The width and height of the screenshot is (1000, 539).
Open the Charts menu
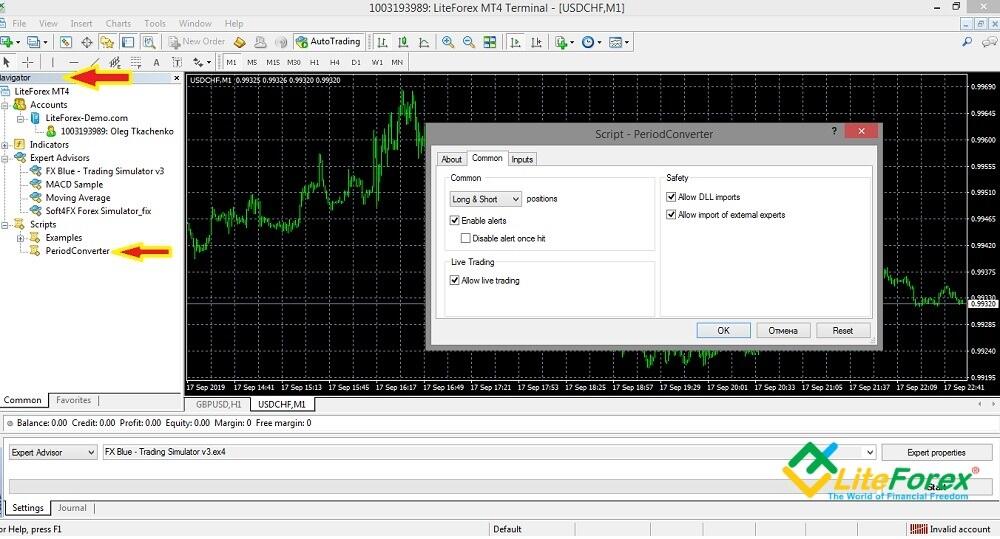tap(118, 23)
